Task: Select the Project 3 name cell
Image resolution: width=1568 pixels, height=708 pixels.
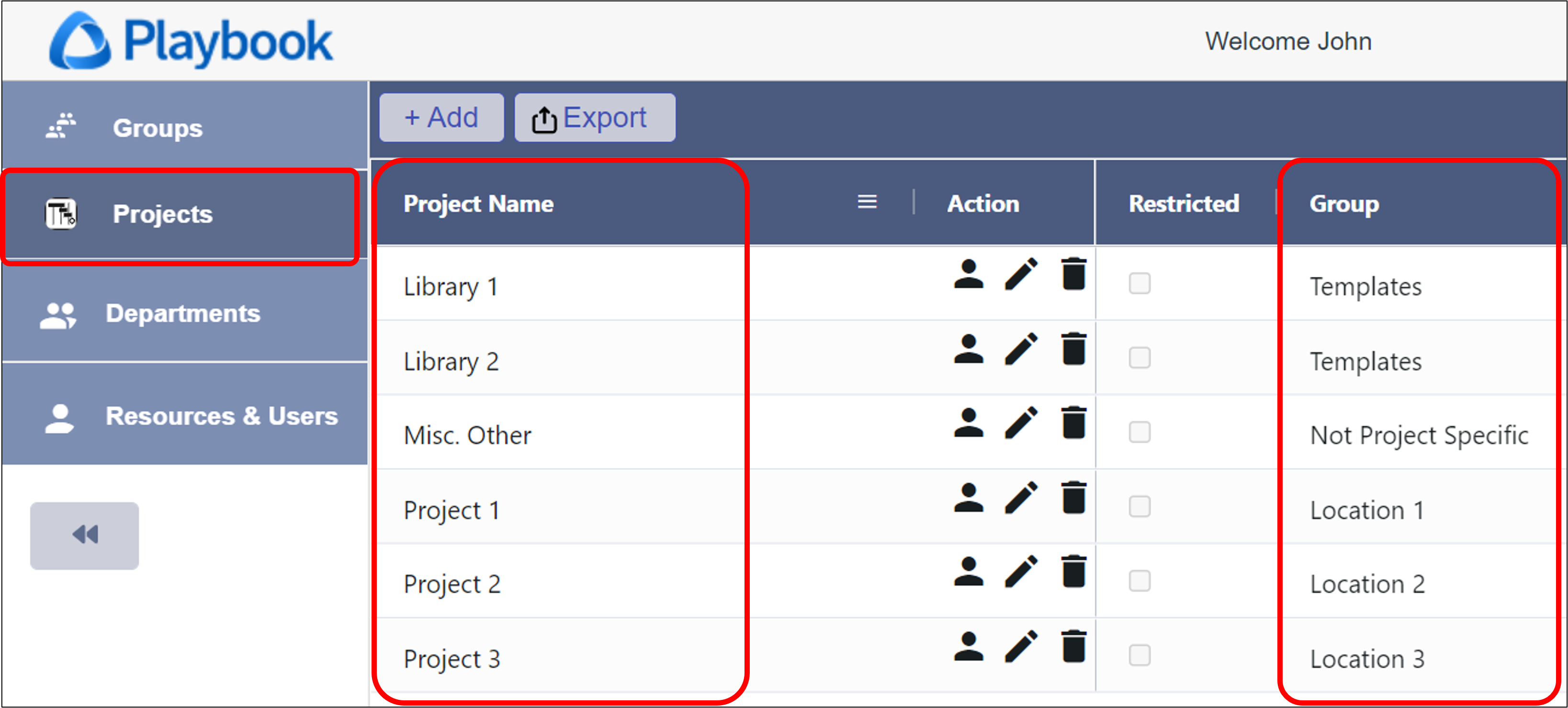Action: (x=451, y=659)
